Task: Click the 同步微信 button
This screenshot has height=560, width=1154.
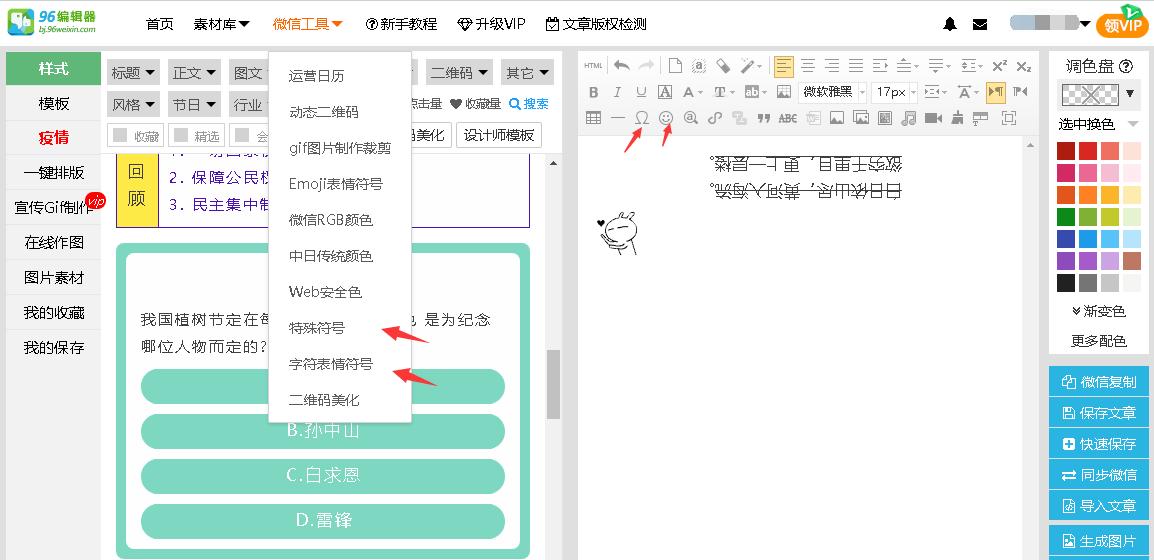Action: click(1099, 475)
